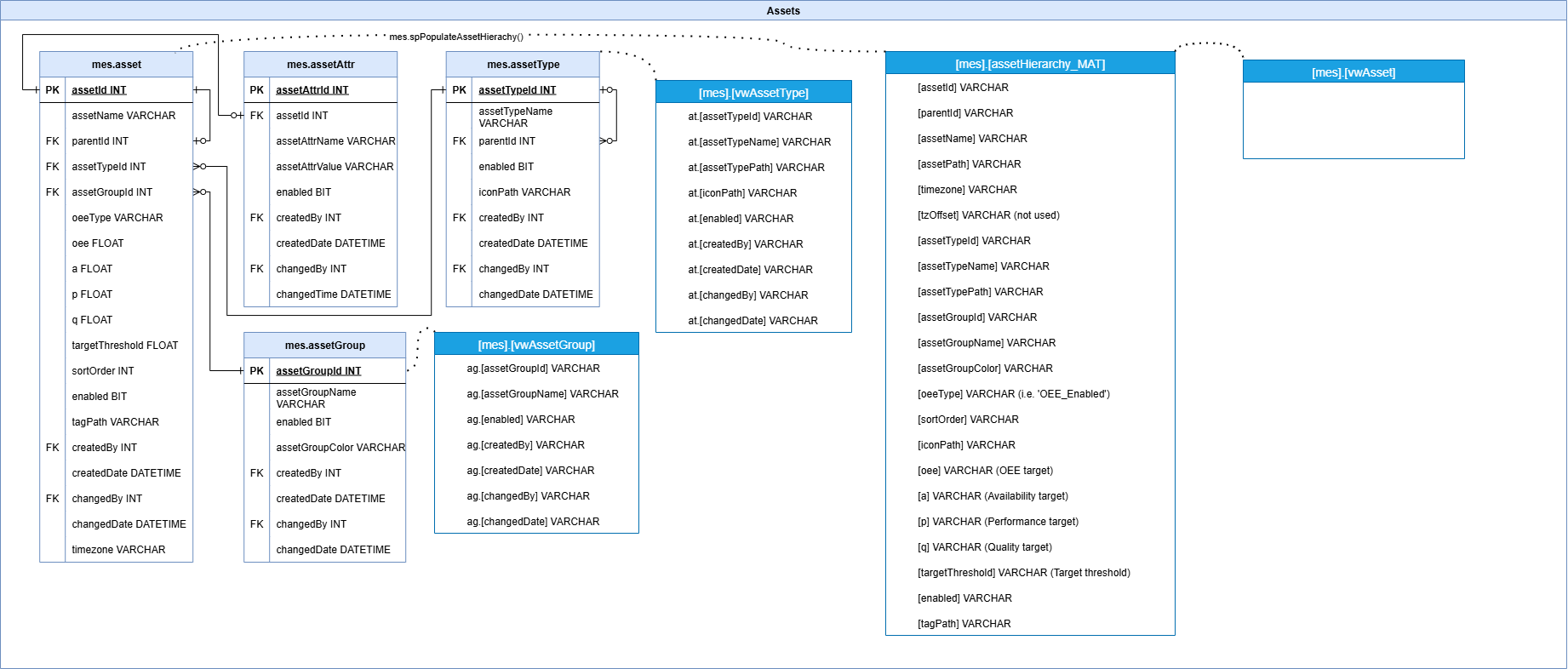Select sortOrder INT row in mes.asset
The image size is (1568, 669).
(117, 371)
